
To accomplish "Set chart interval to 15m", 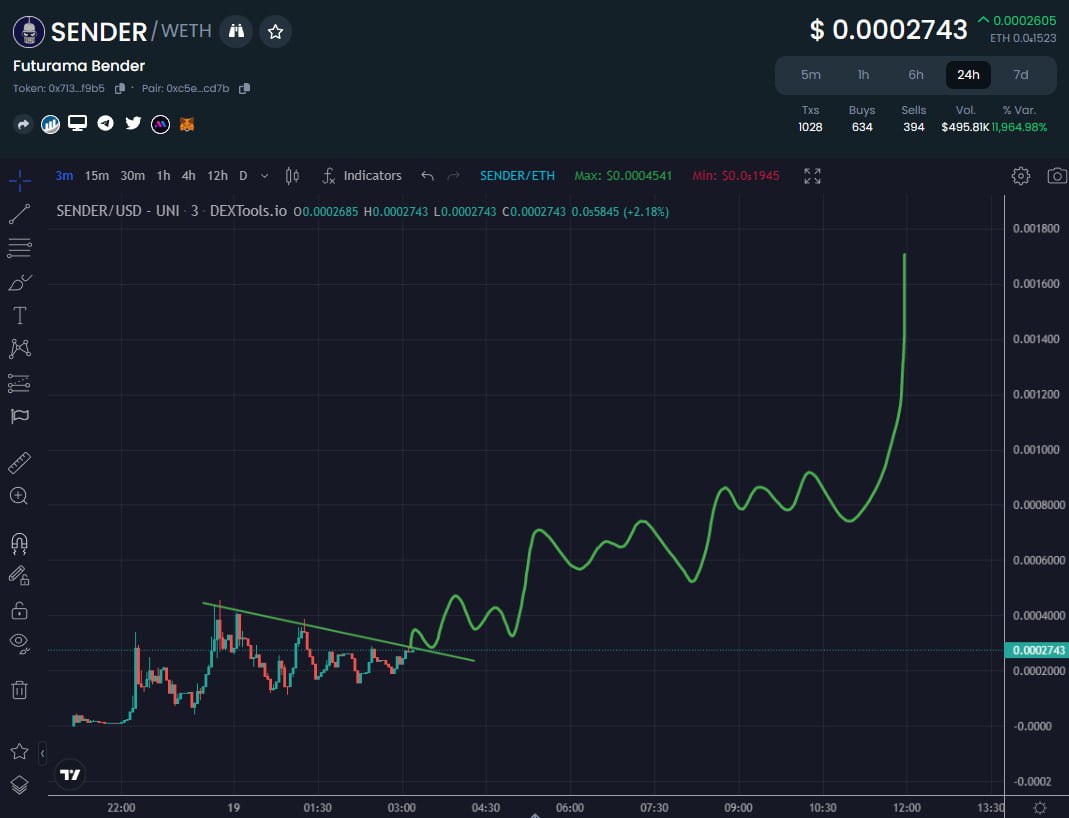I will click(97, 176).
